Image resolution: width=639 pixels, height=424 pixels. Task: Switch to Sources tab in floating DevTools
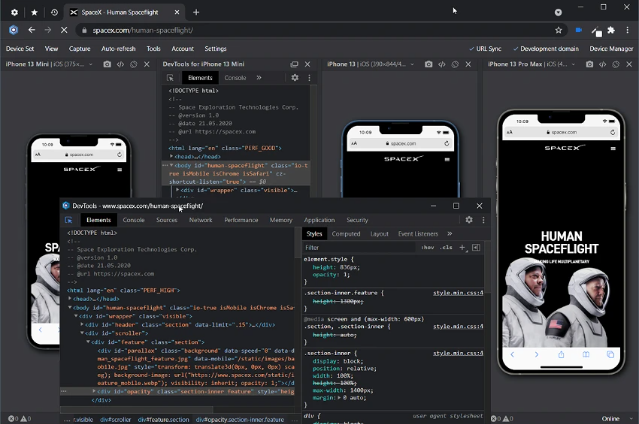pos(167,220)
